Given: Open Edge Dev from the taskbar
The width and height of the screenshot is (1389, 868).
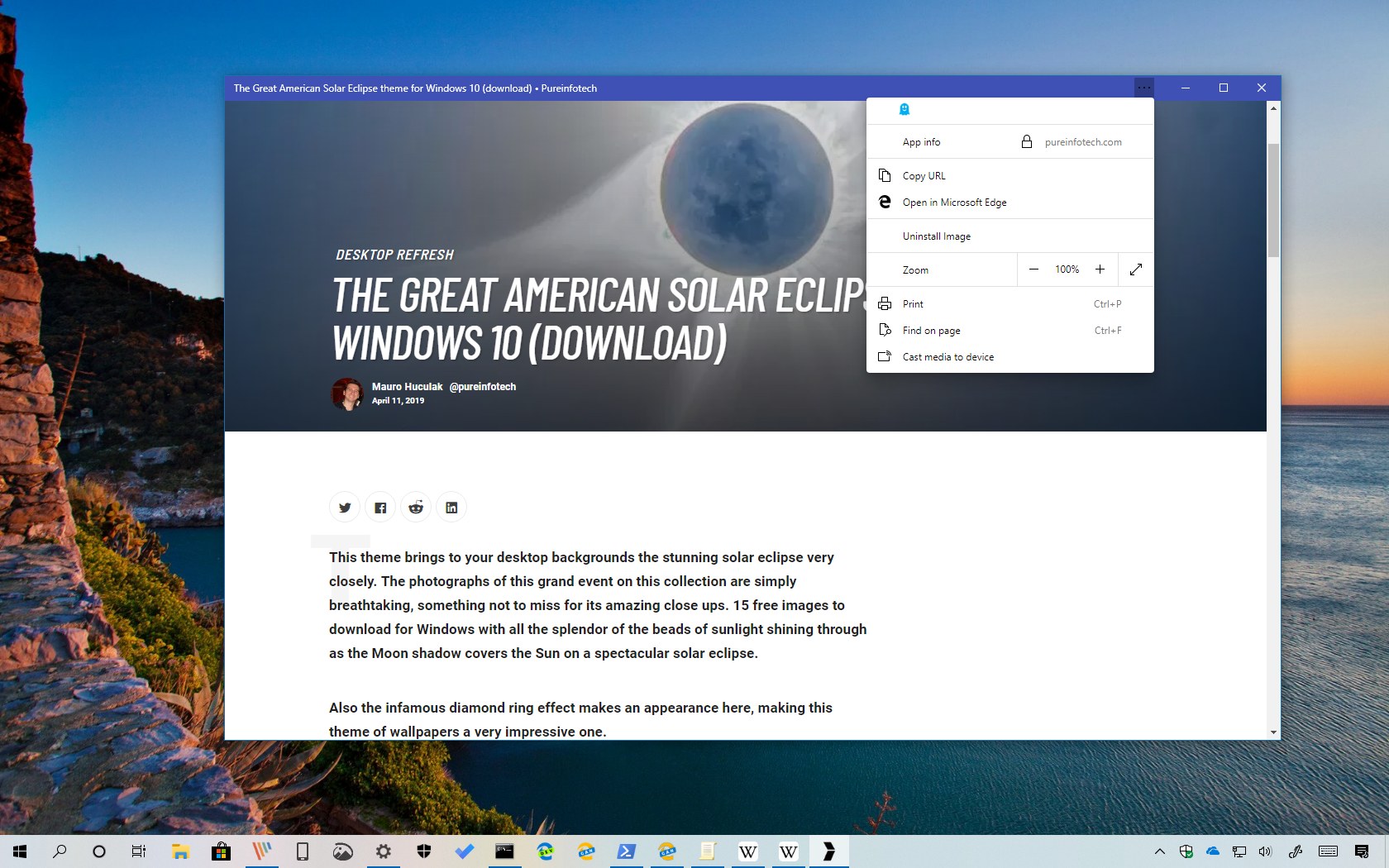Looking at the screenshot, I should 545,851.
